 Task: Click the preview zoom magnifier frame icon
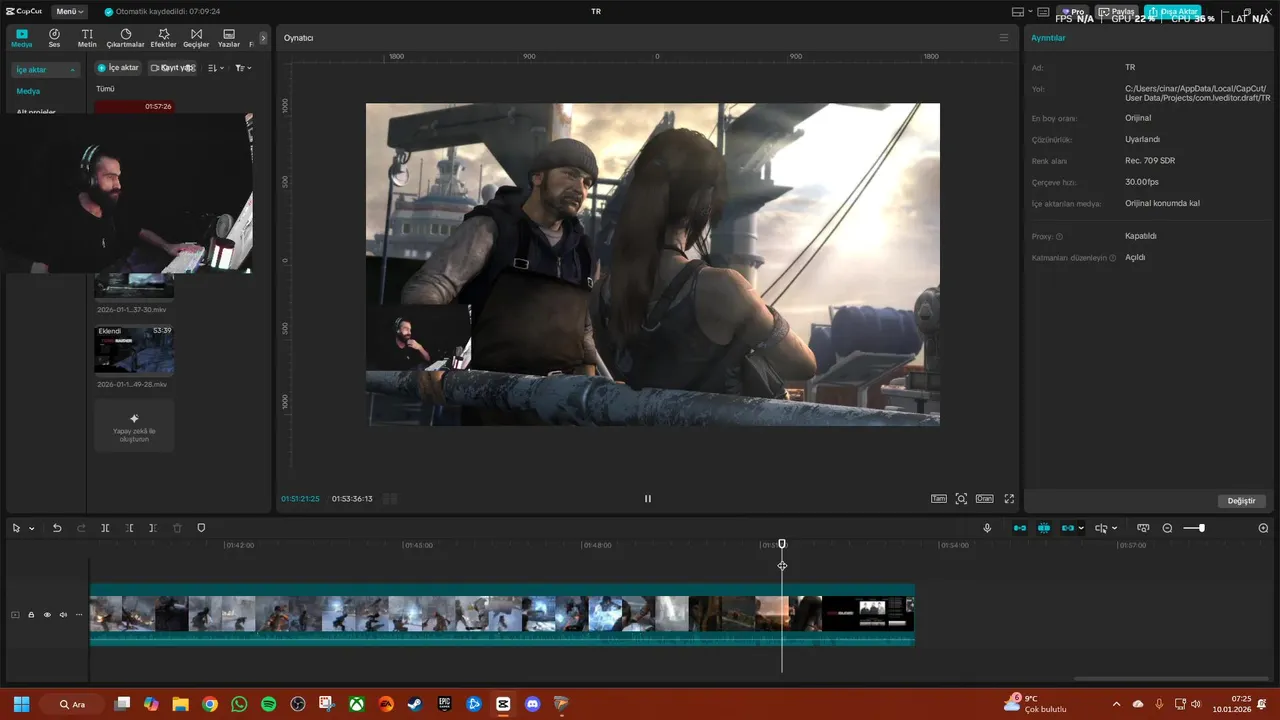point(961,498)
